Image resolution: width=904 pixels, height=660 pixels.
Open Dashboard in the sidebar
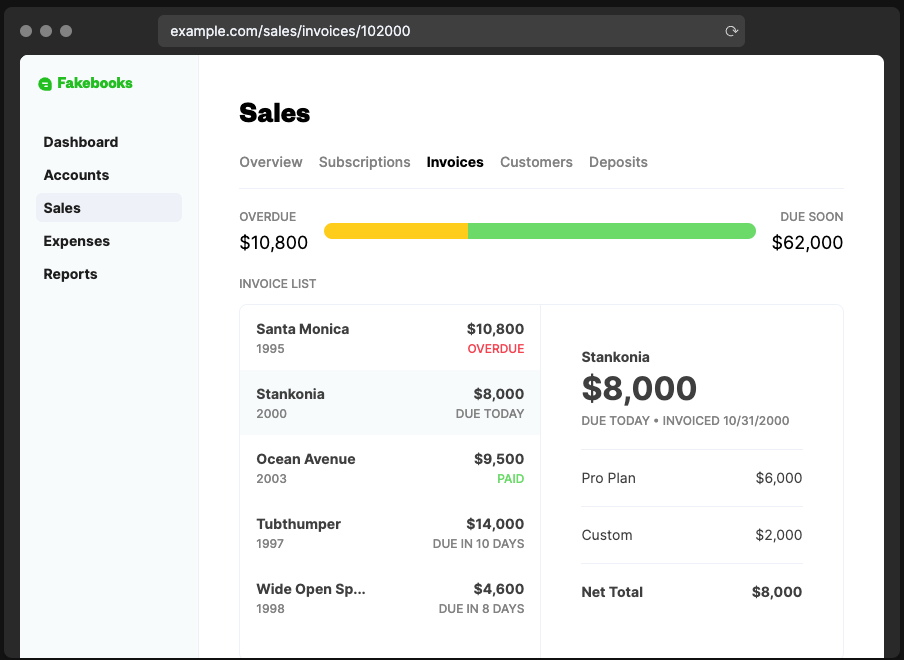(x=81, y=142)
